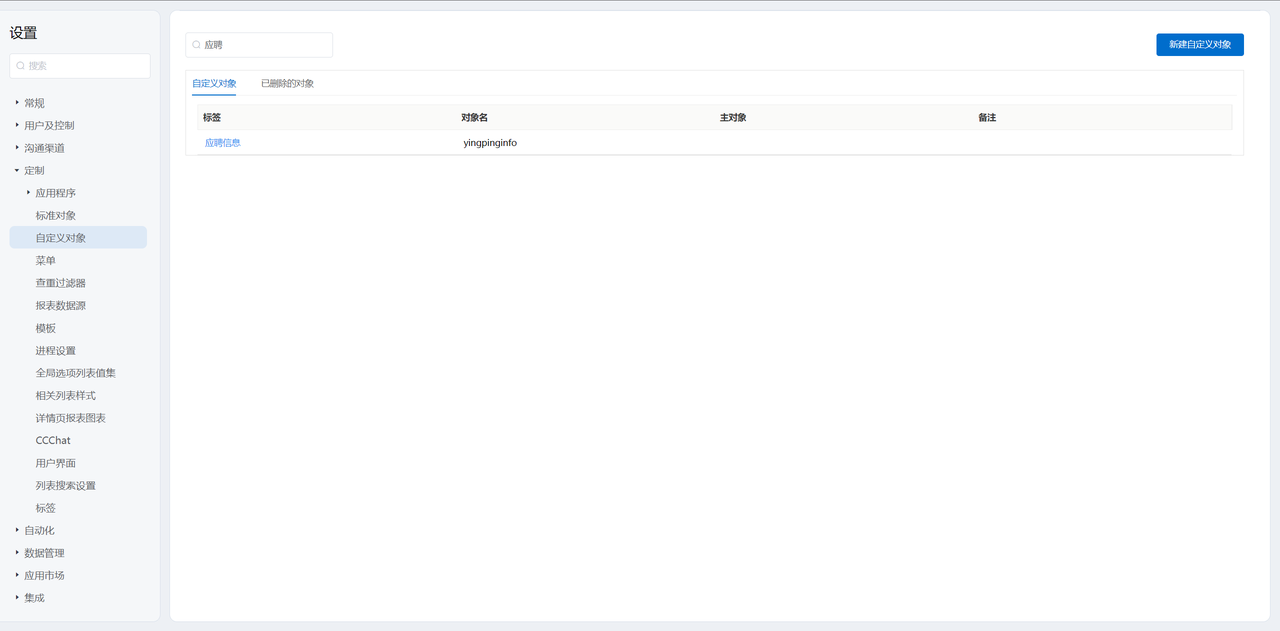Click the magnifier icon in object search box
This screenshot has width=1280, height=631.
pos(196,45)
